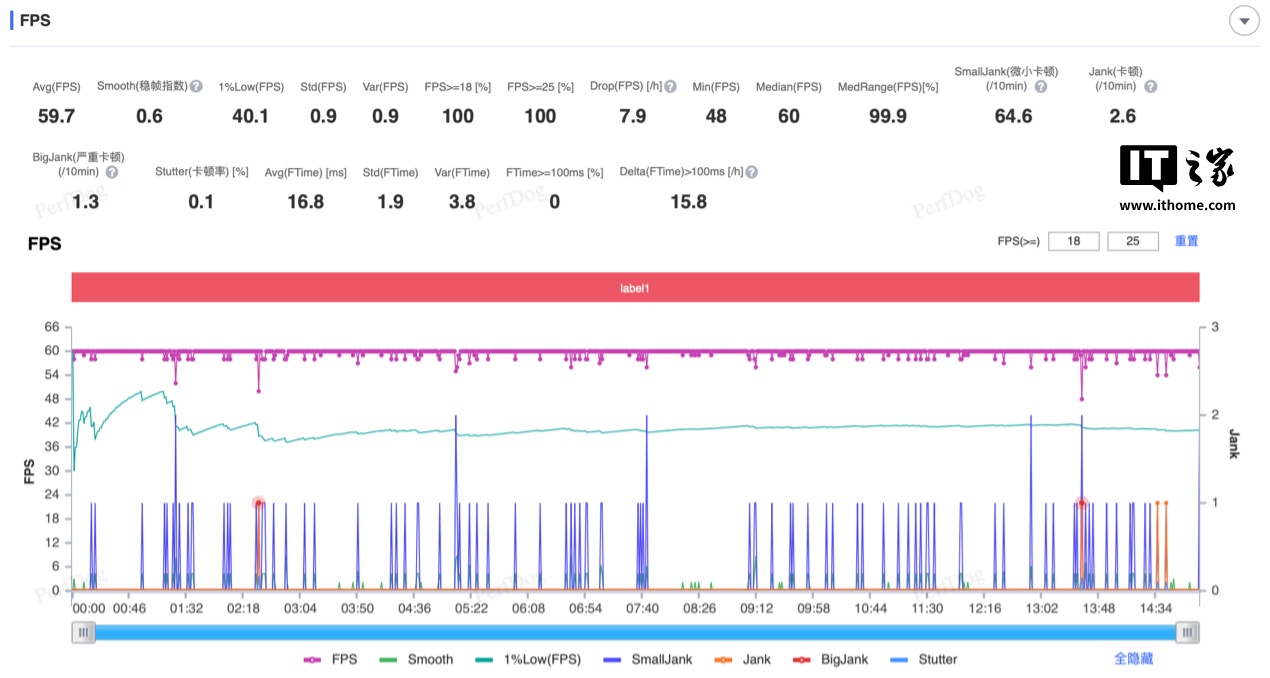Click 全隐藏 hide all link
This screenshot has height=678, width=1270.
point(1133,659)
